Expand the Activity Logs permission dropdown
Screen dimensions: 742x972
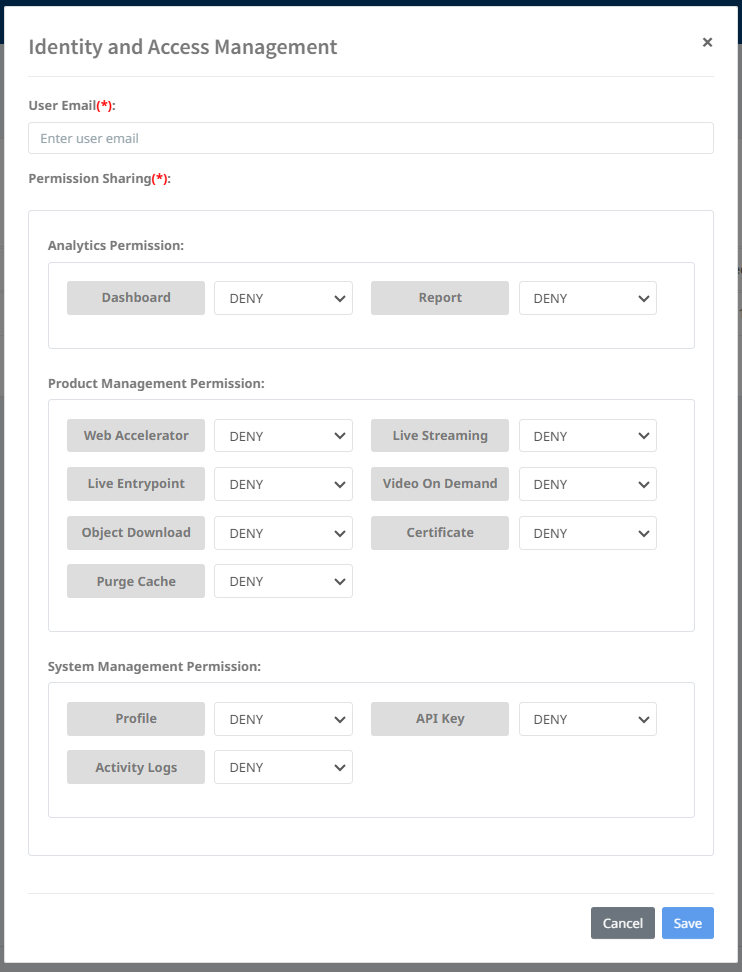tap(283, 767)
